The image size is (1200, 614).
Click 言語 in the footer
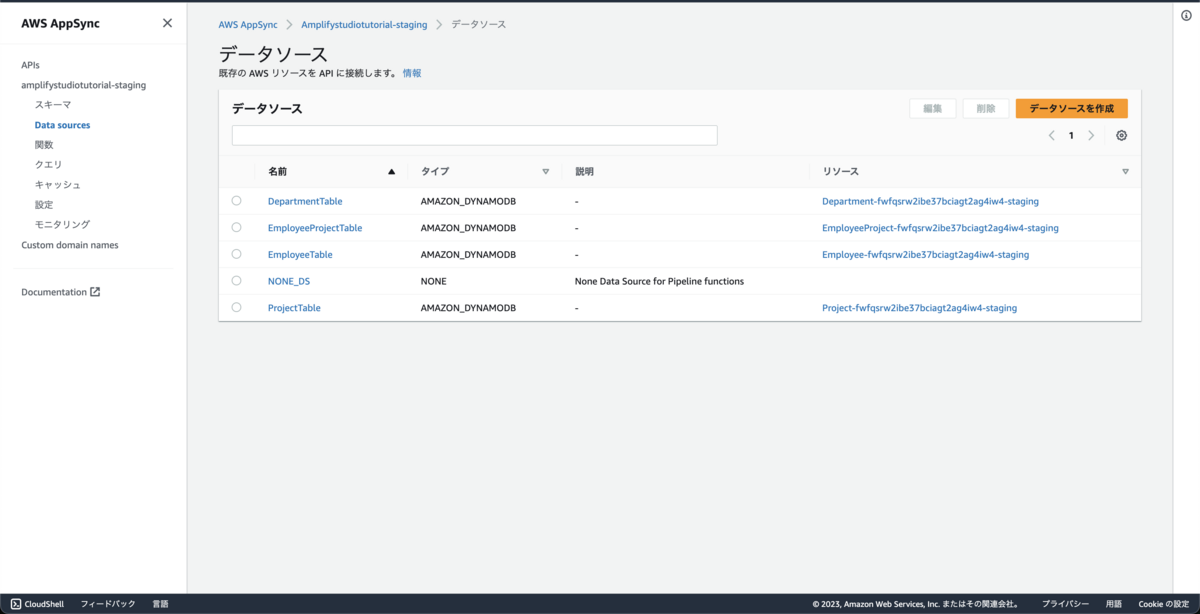tap(160, 604)
